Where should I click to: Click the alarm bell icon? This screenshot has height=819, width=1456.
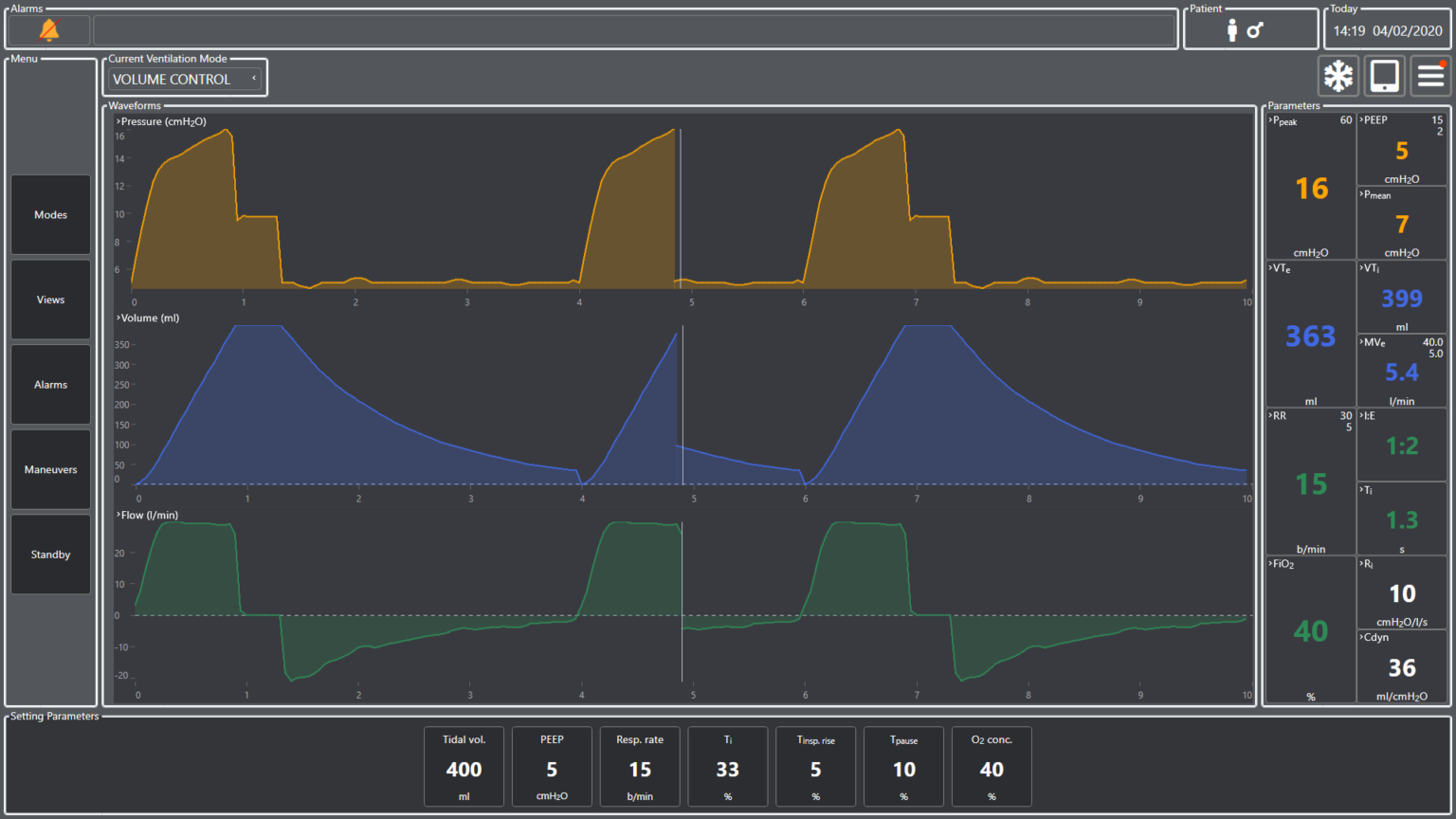(x=49, y=29)
